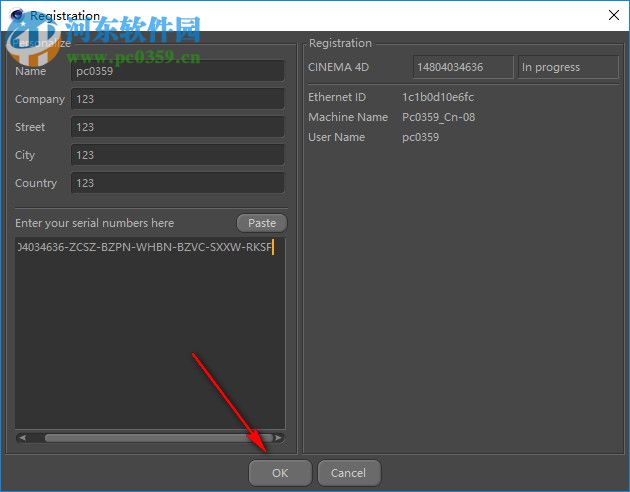Focus the Name input field

click(x=178, y=71)
